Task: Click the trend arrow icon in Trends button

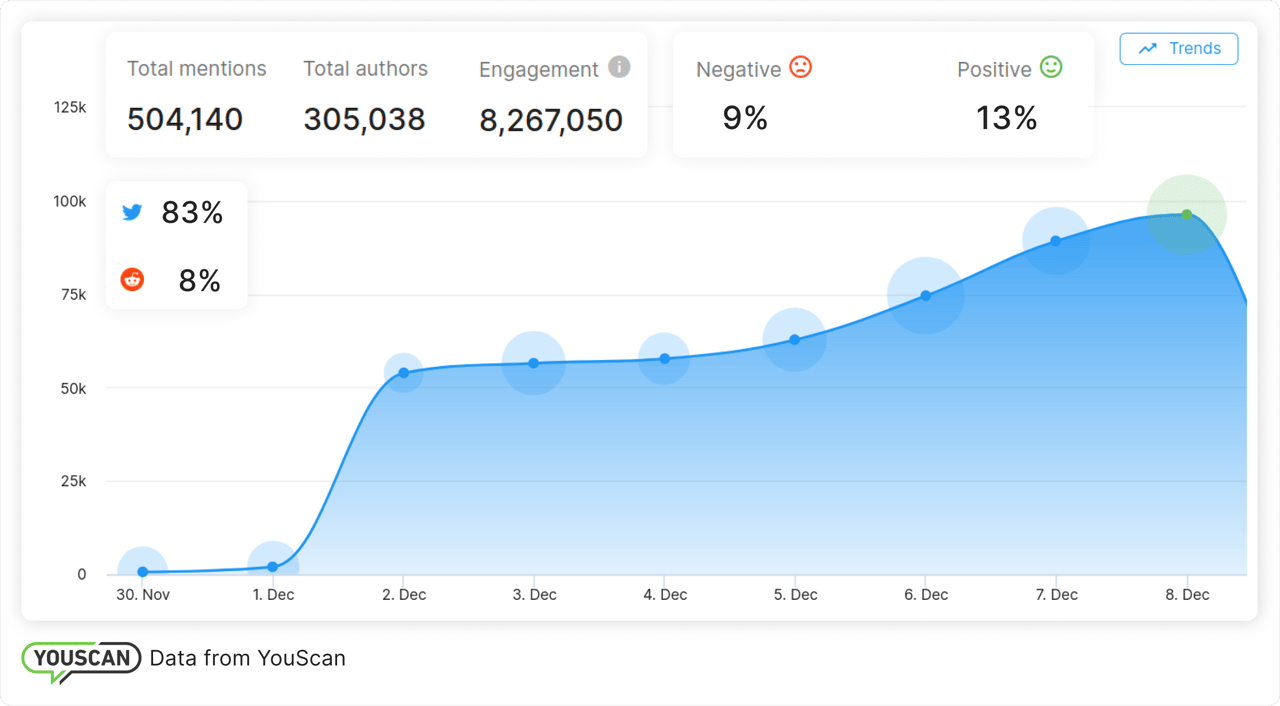Action: click(1147, 49)
